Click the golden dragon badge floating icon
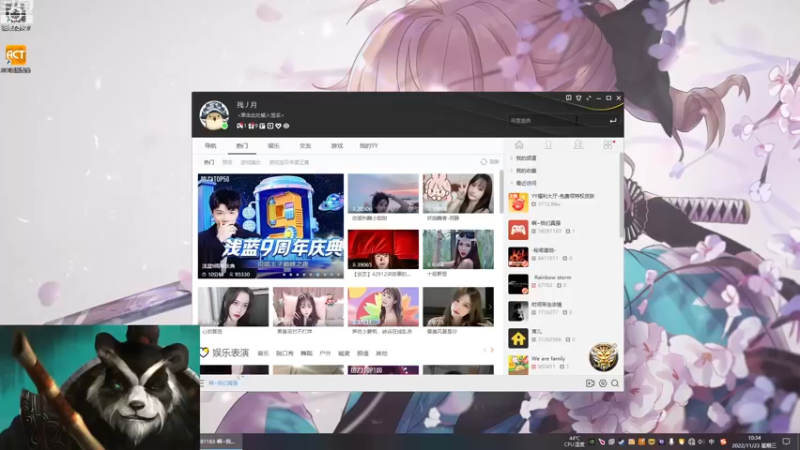 (604, 357)
